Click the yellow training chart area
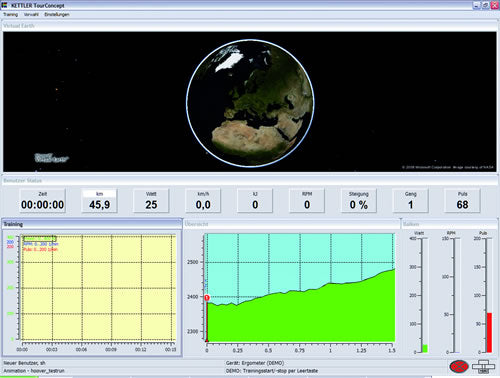Viewport: 500px width, 378px height. click(x=98, y=288)
